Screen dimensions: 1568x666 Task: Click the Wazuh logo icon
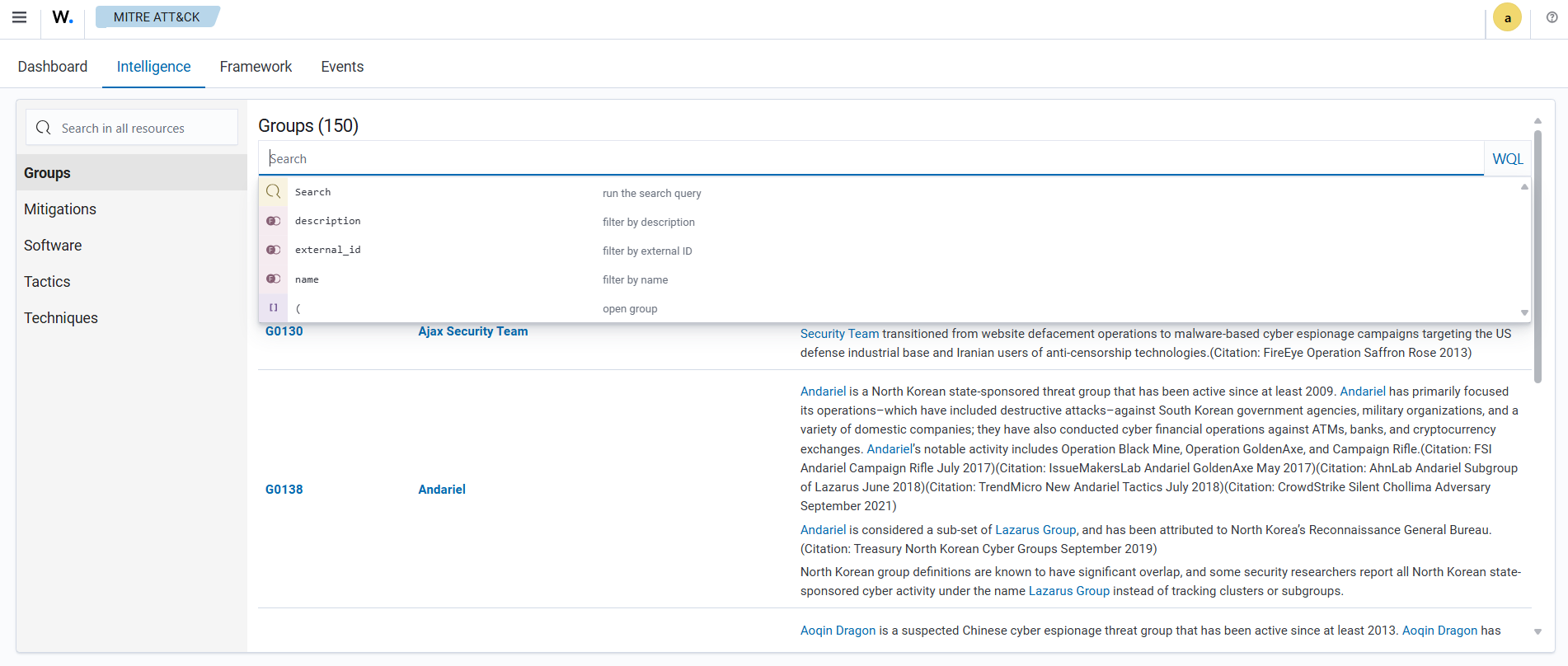63,17
